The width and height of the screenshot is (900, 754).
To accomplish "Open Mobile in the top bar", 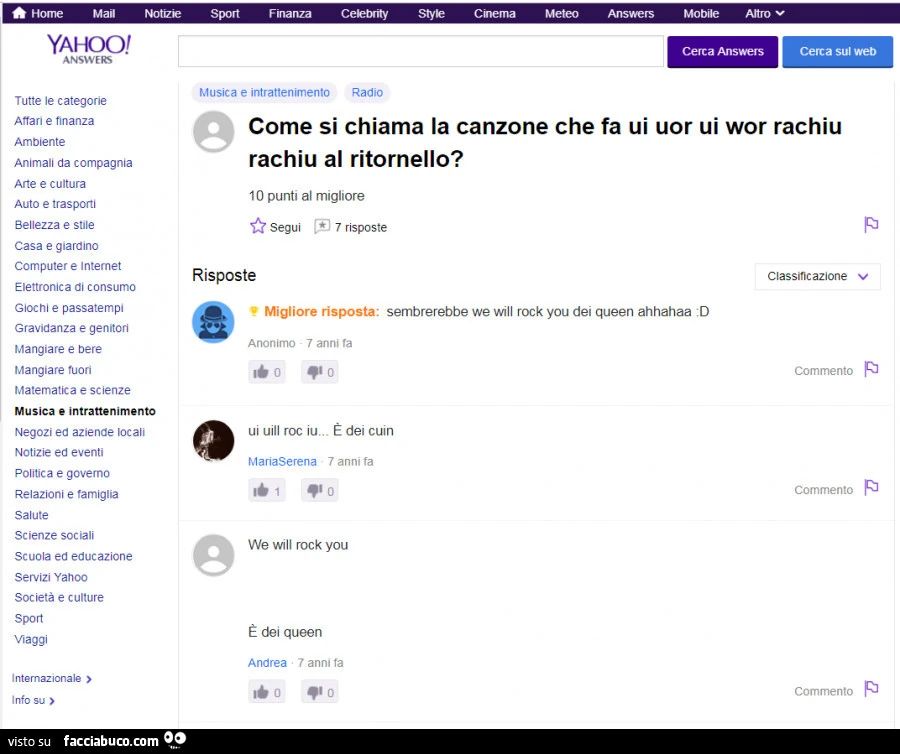I will click(x=701, y=13).
